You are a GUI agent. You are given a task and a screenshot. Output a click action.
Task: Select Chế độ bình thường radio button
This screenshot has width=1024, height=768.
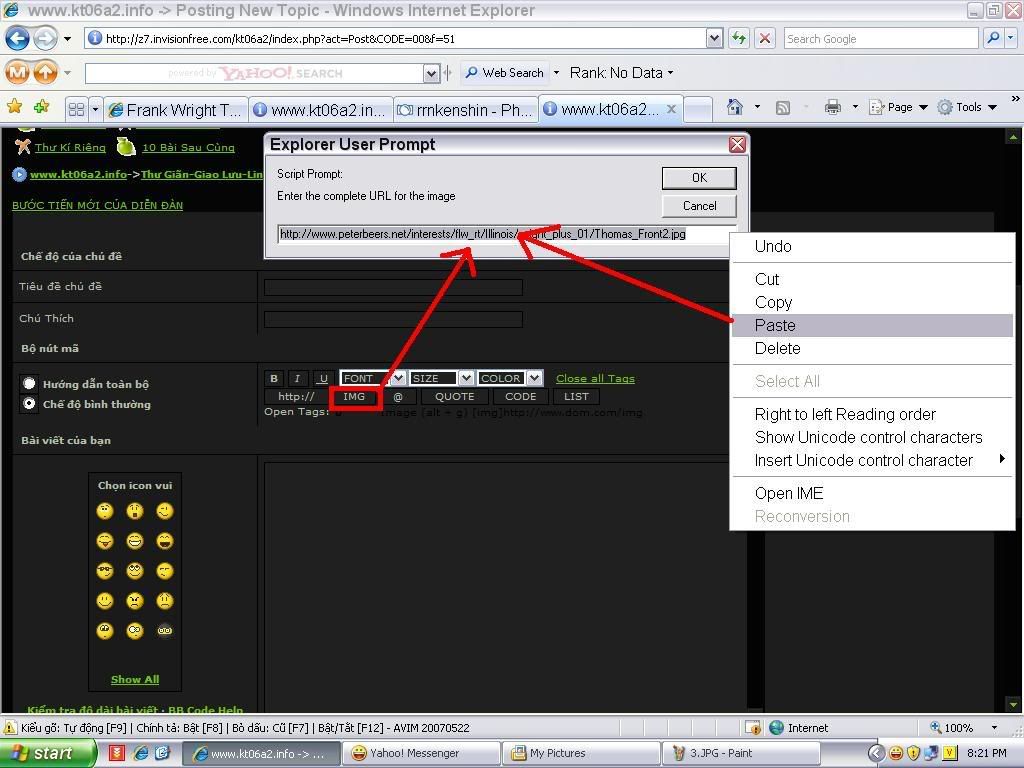click(29, 404)
